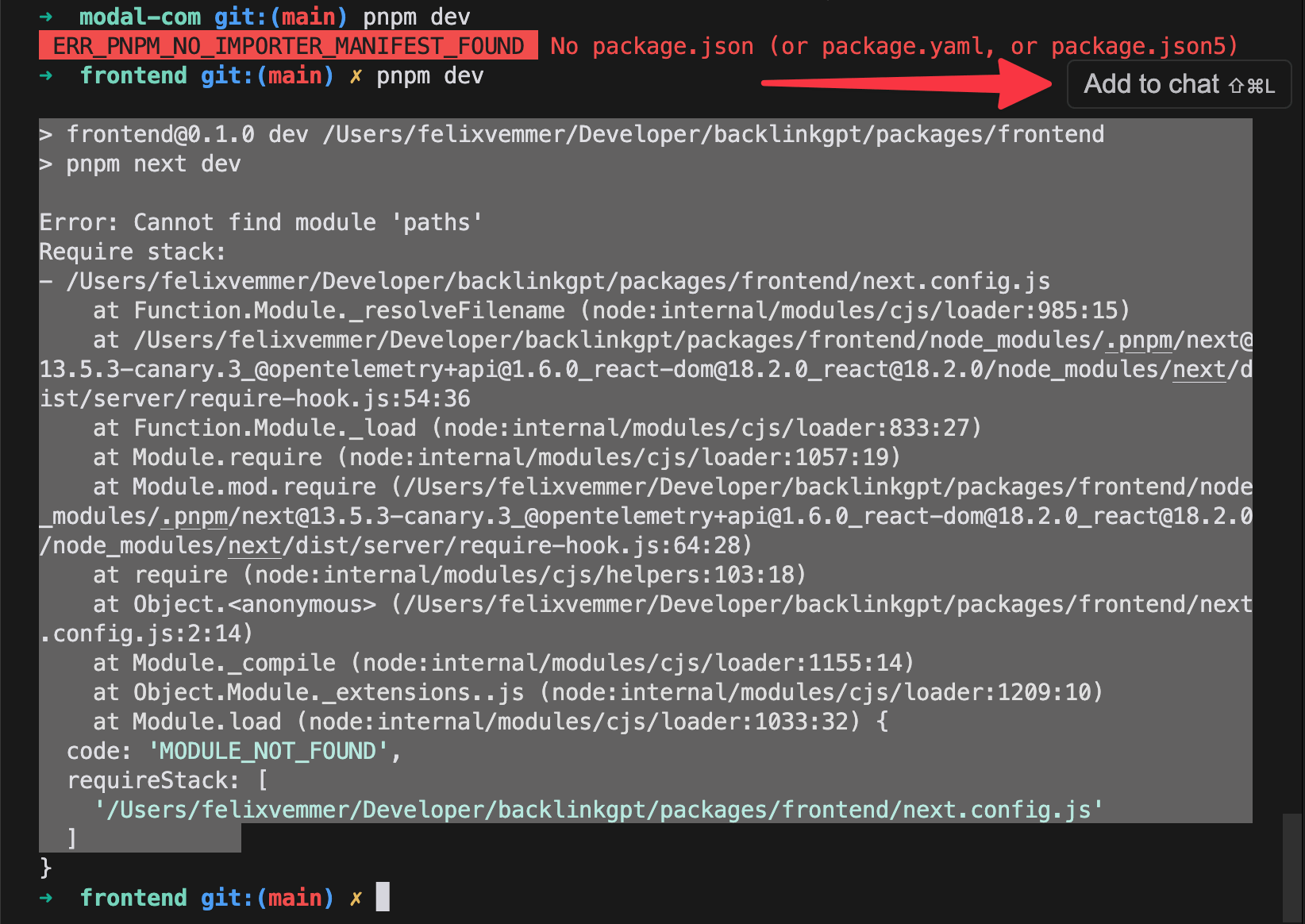Click the "pnpm next dev" output line
Viewport: 1305px width, 924px height.
point(141,164)
